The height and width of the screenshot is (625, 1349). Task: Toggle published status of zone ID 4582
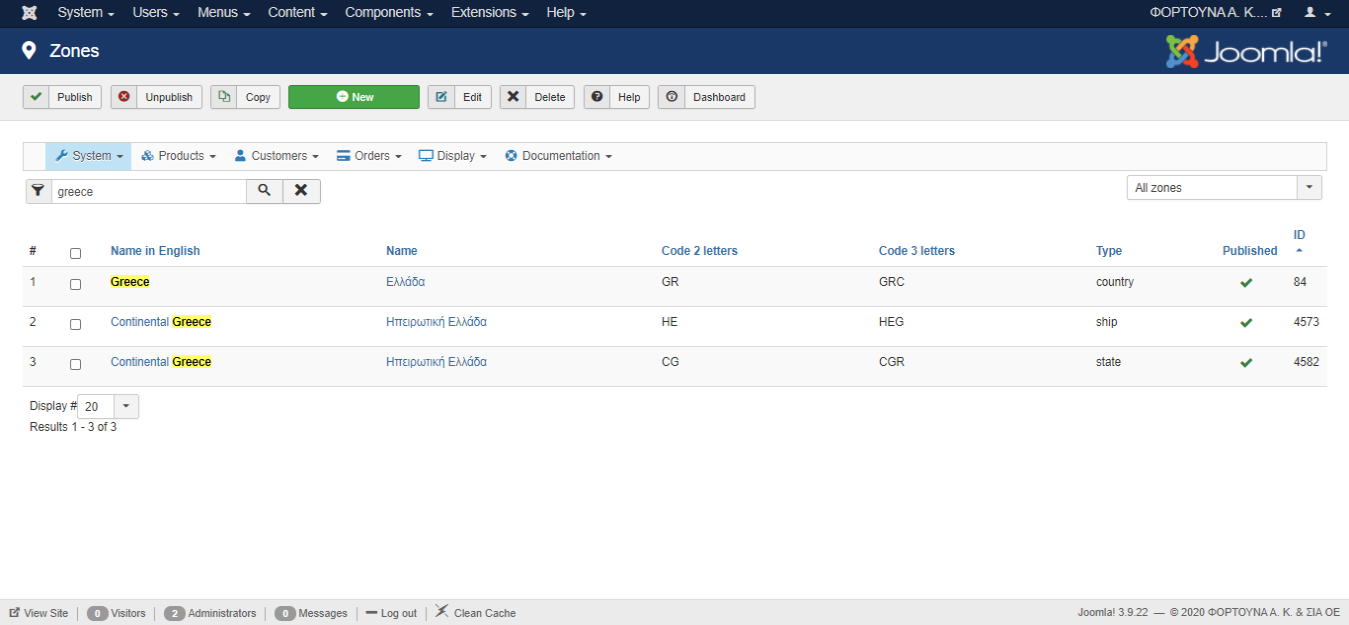[x=1245, y=363]
